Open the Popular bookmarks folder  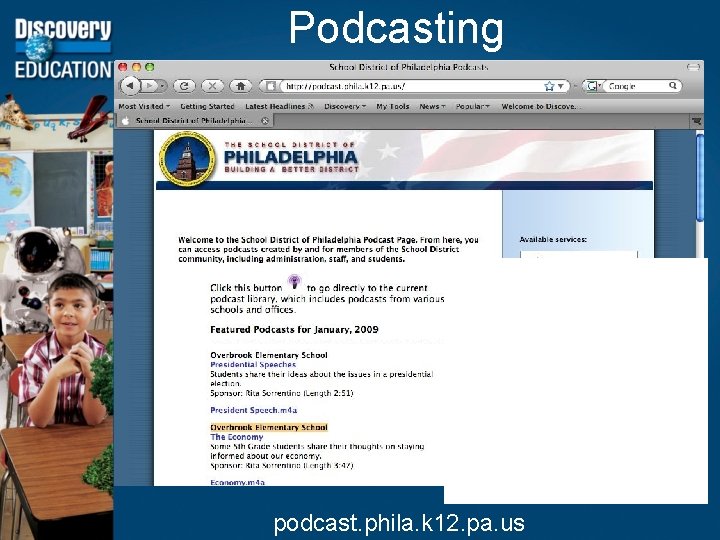(472, 106)
